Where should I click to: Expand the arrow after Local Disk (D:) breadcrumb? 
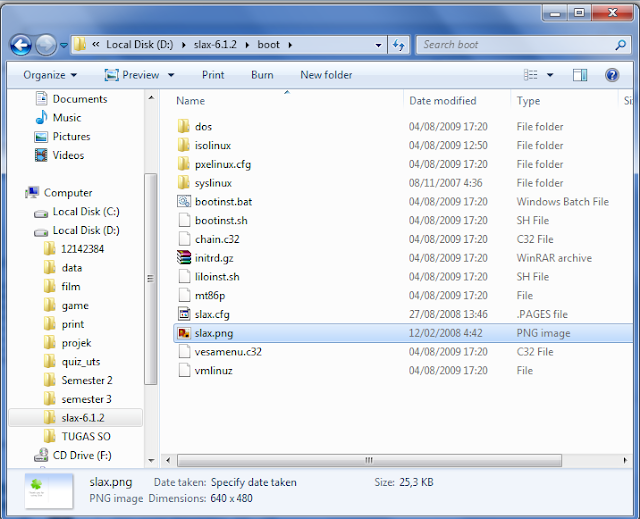tap(184, 45)
